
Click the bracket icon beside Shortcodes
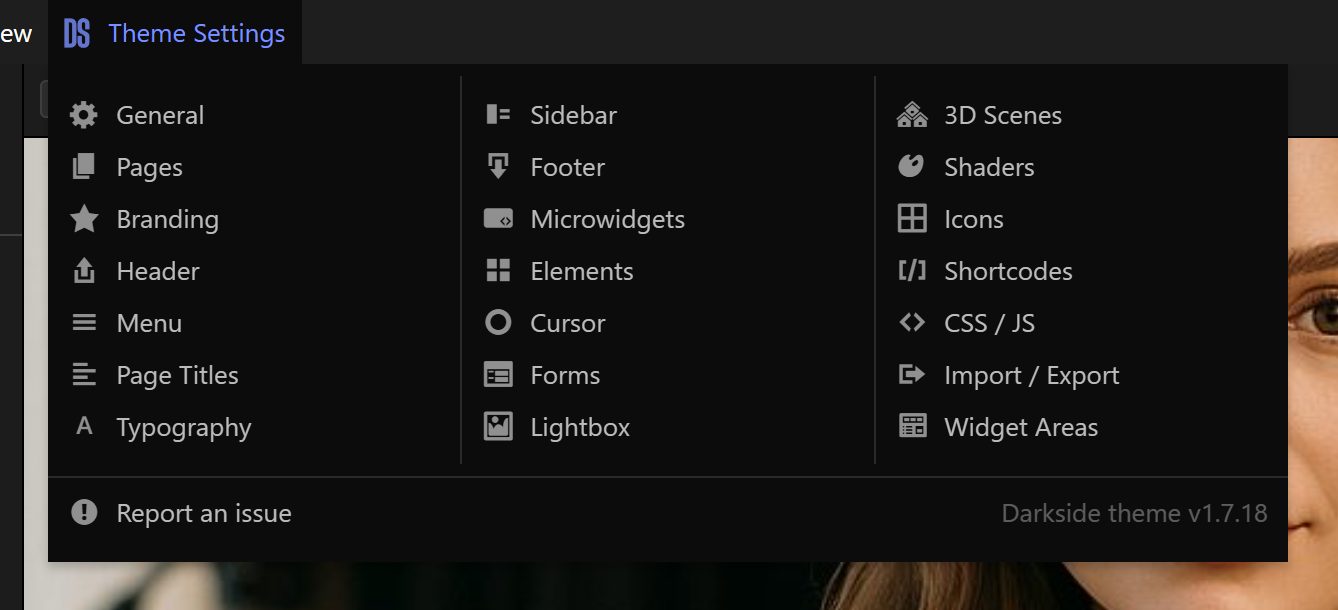coord(912,271)
